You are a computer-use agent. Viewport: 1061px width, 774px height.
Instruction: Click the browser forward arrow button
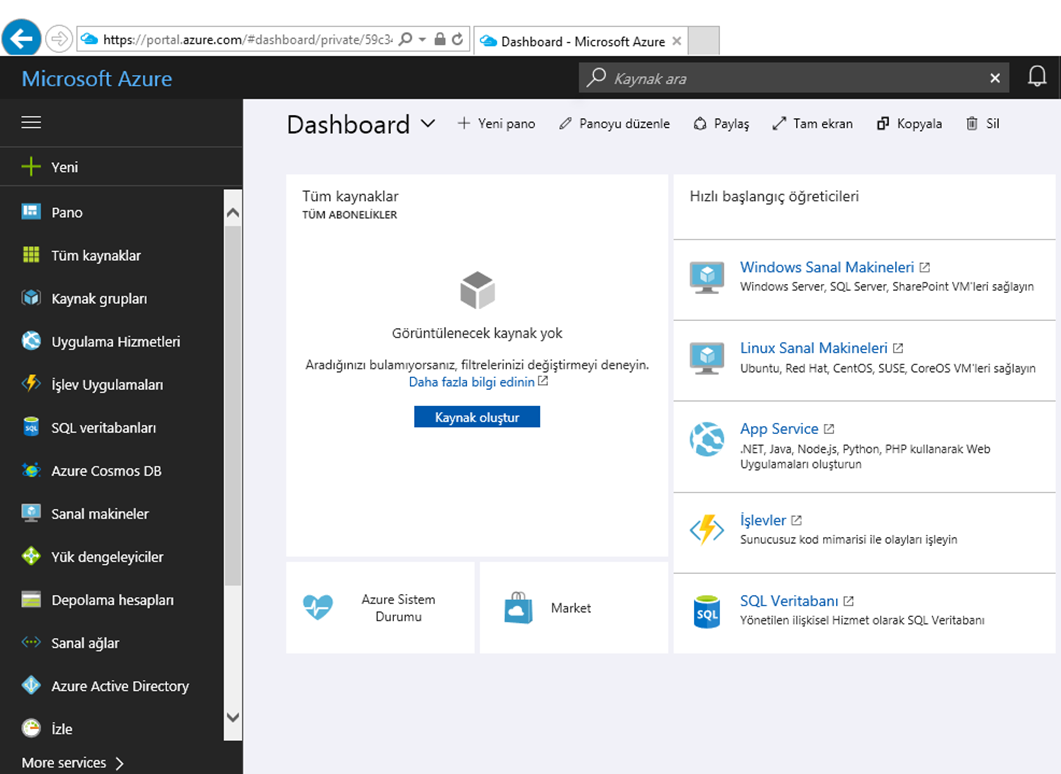pyautogui.click(x=60, y=39)
